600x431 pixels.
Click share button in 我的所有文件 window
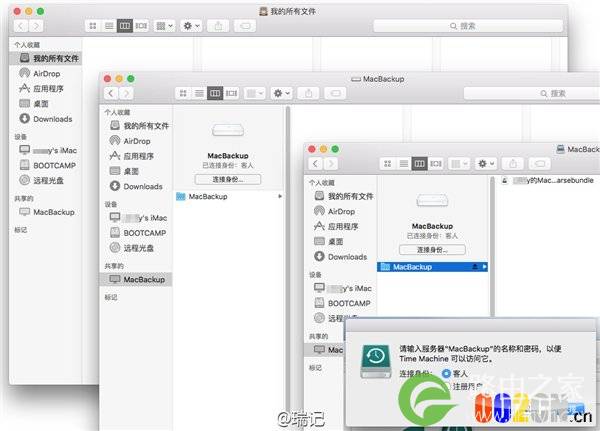tap(218, 26)
